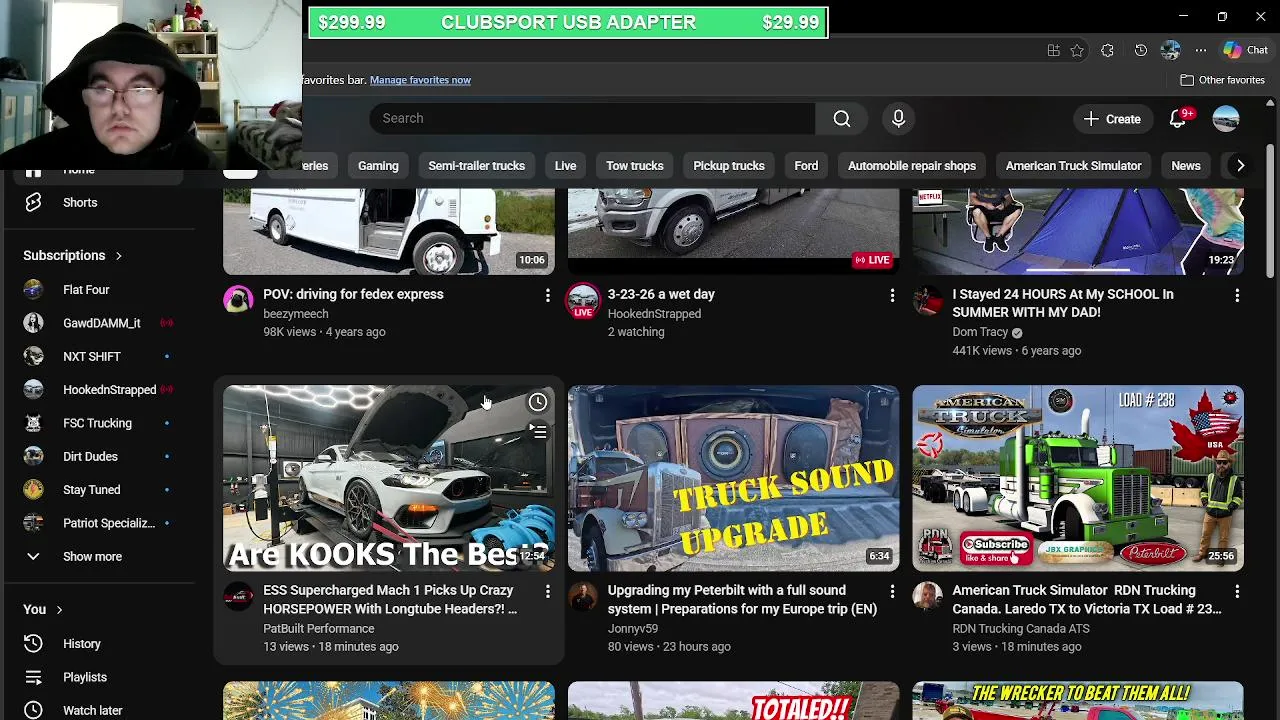Open Other favorites folder
This screenshot has height=720, width=1280.
(1222, 80)
